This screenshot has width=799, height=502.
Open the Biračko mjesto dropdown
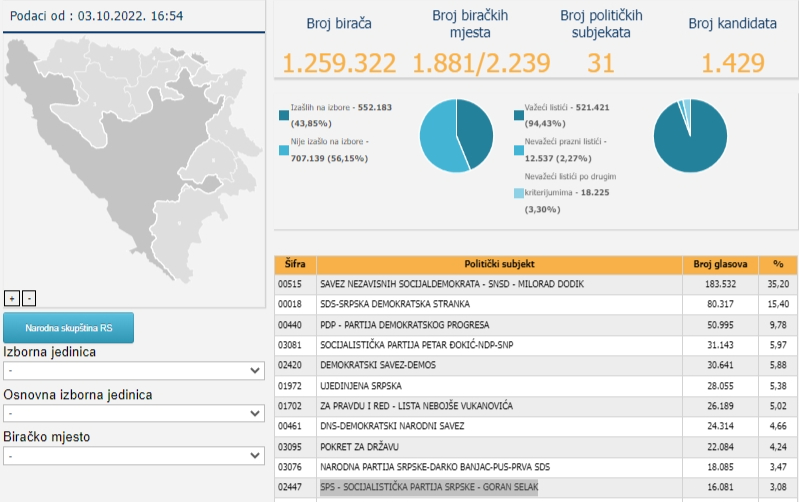tap(134, 456)
